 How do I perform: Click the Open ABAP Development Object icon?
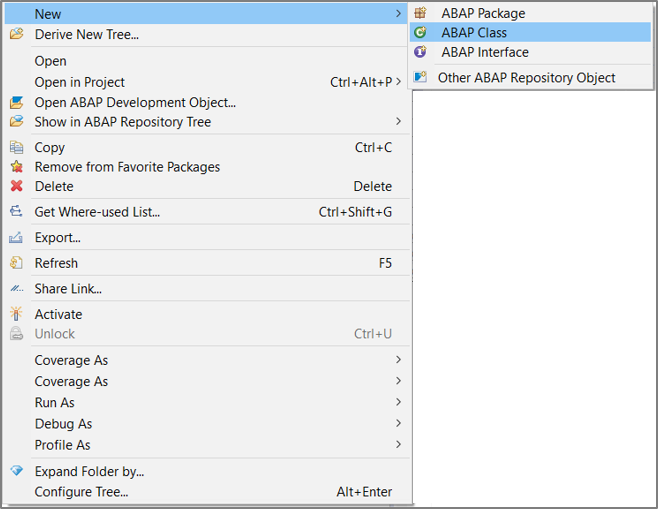[x=16, y=102]
